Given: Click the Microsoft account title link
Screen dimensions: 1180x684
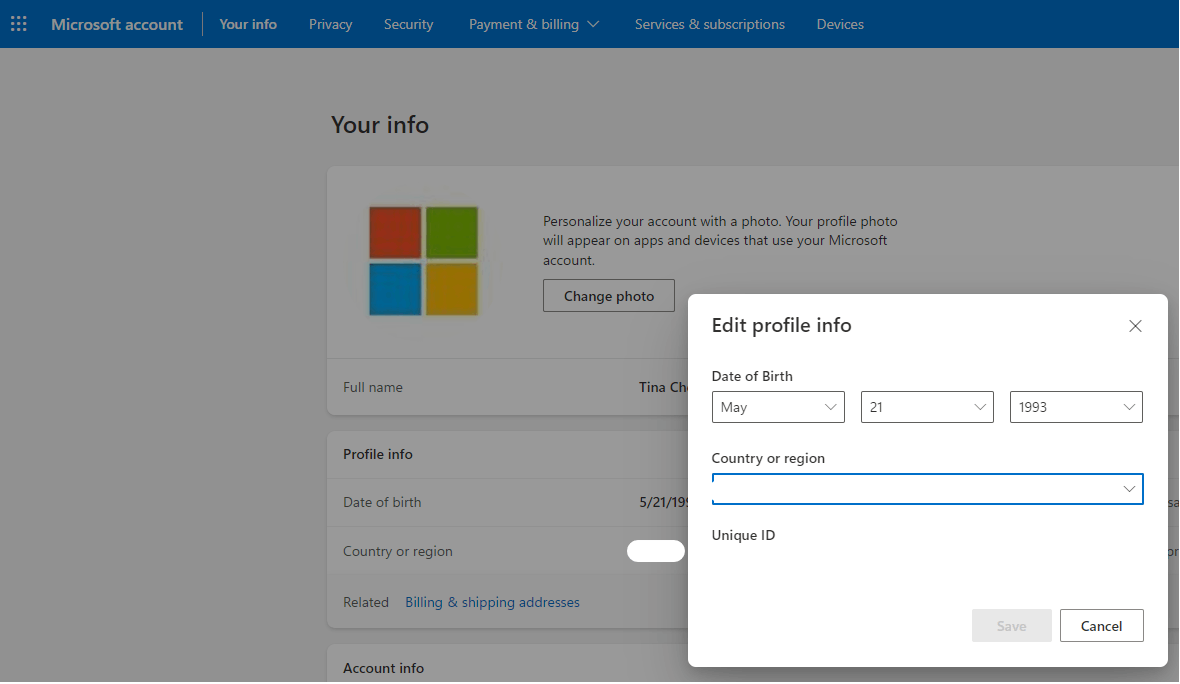Looking at the screenshot, I should coord(117,24).
